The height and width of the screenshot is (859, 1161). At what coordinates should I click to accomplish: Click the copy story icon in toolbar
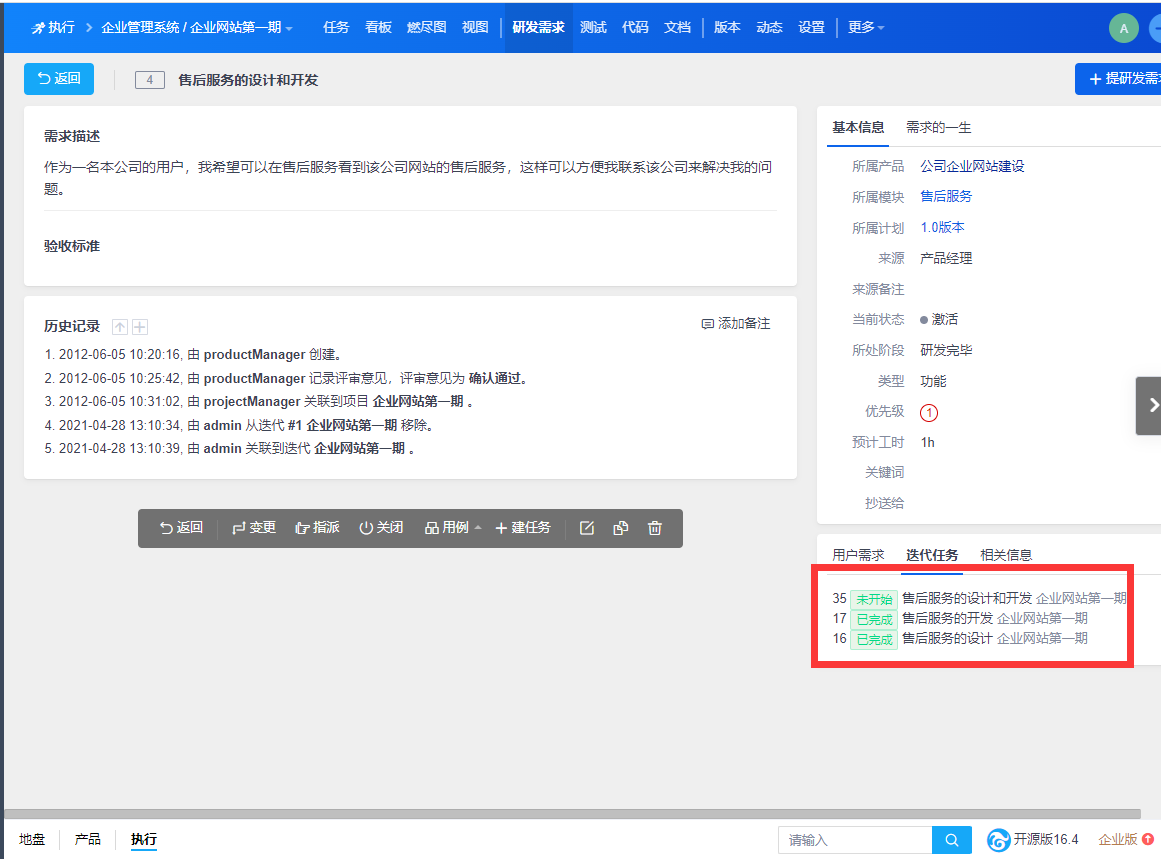[x=620, y=528]
